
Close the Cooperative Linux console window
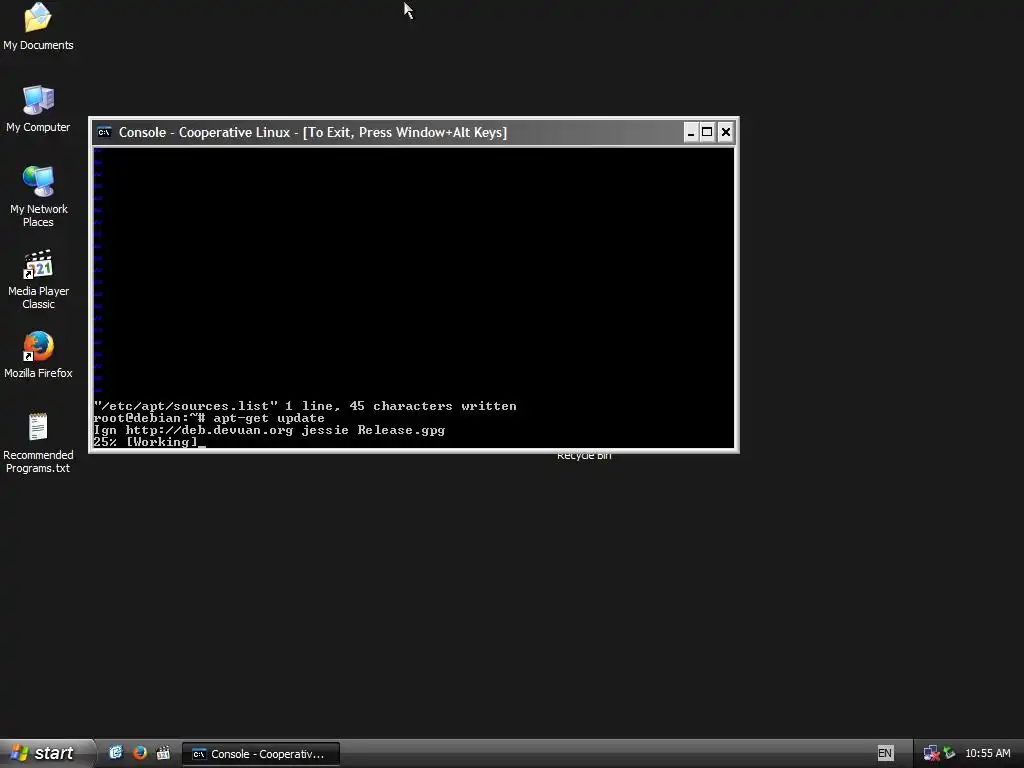click(726, 133)
